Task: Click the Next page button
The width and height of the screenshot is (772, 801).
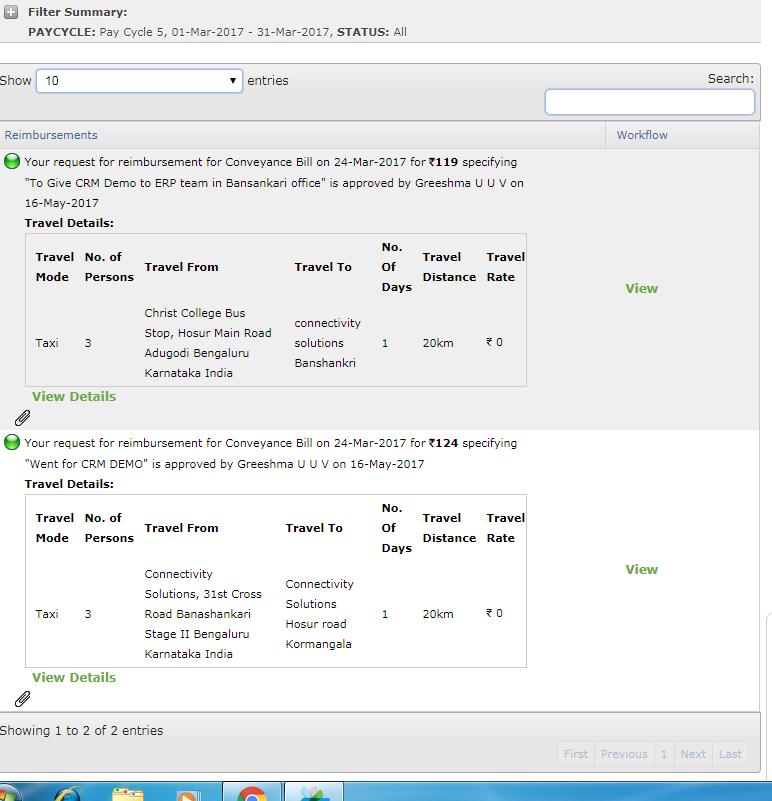Action: (x=693, y=754)
